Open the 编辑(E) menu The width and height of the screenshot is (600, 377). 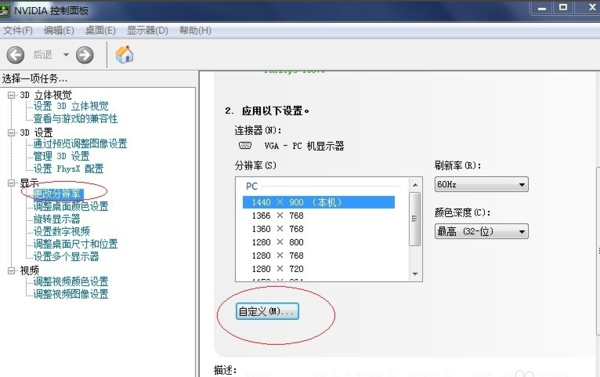59,31
